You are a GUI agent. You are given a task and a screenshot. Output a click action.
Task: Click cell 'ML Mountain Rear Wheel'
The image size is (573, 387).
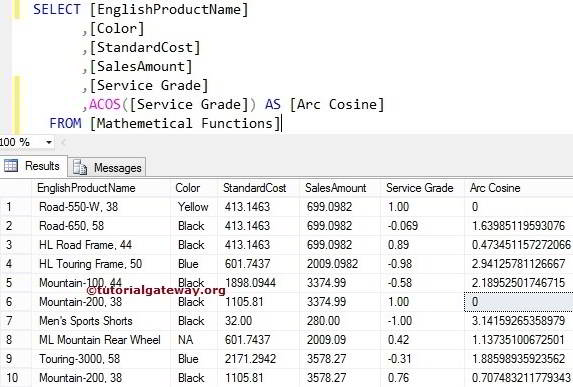tap(100, 340)
